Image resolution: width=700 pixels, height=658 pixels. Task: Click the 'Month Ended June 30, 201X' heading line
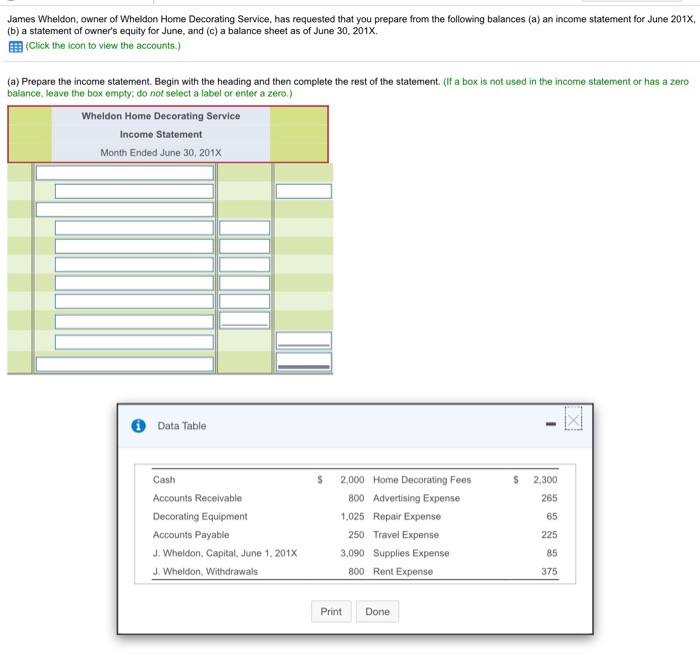(161, 153)
